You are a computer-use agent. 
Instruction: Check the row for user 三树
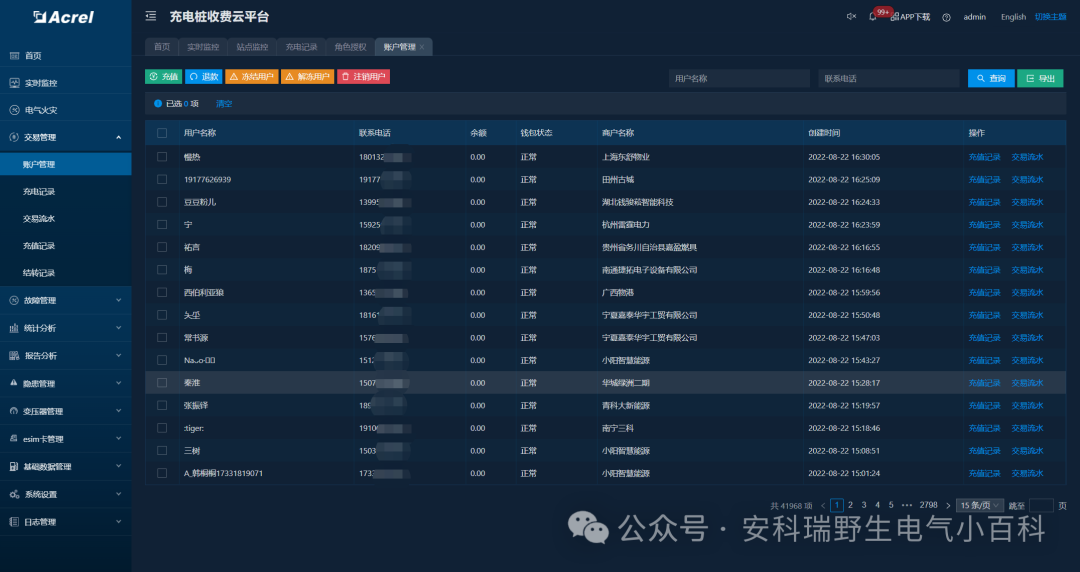click(x=162, y=451)
